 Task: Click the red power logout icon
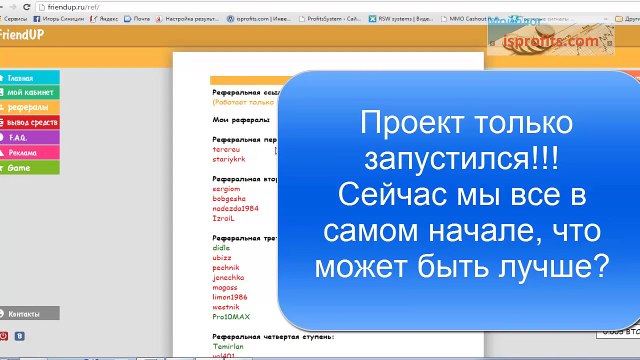[4, 336]
